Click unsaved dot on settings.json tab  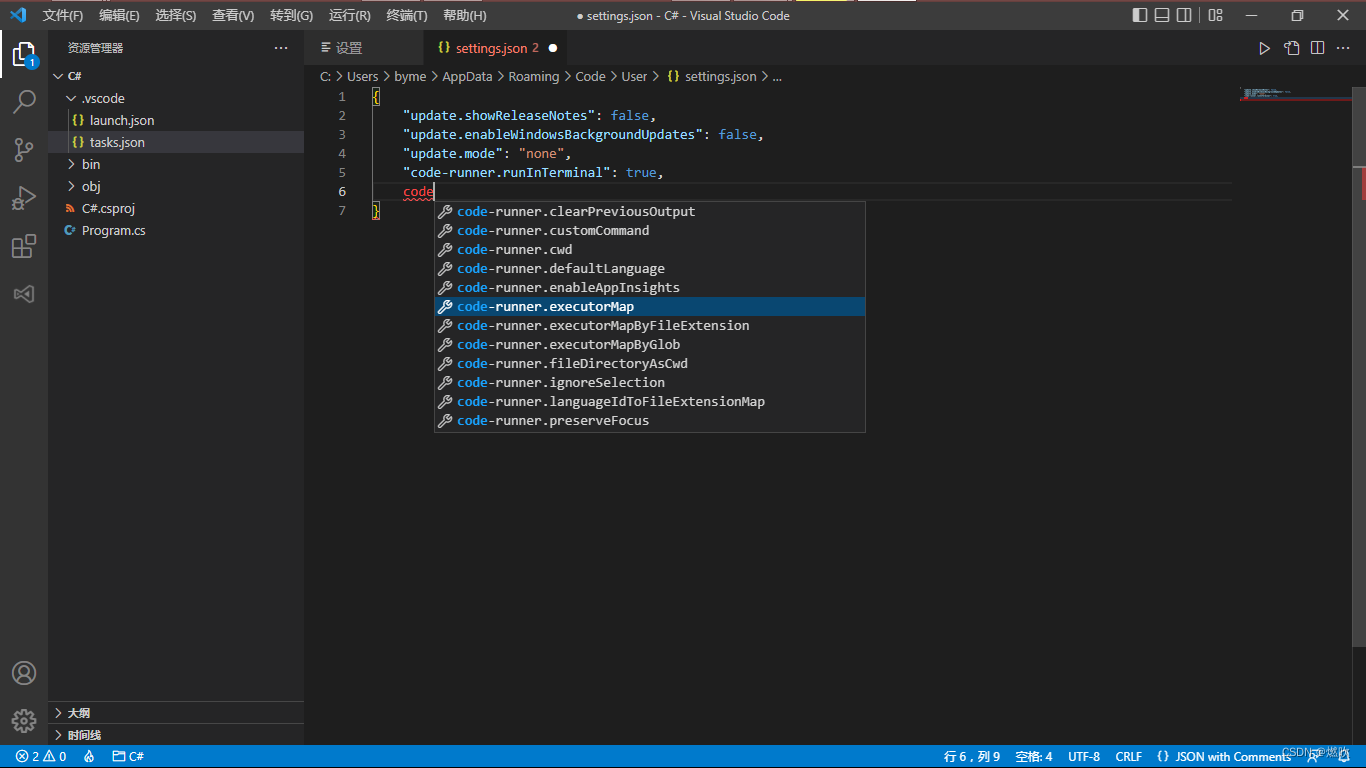tap(553, 48)
